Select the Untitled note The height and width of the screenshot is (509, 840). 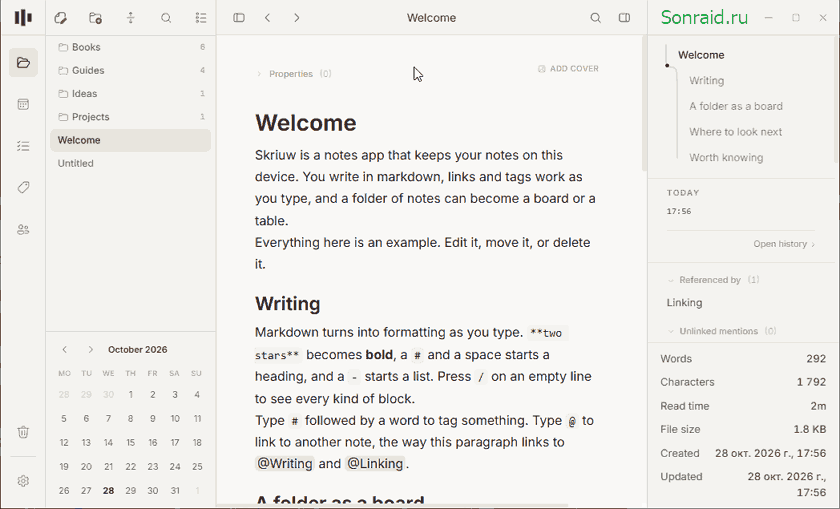click(131, 163)
